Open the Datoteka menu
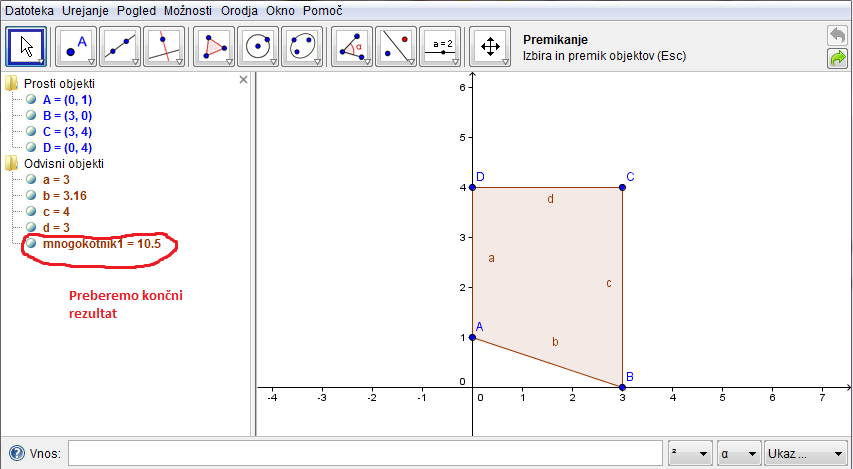 [29, 10]
